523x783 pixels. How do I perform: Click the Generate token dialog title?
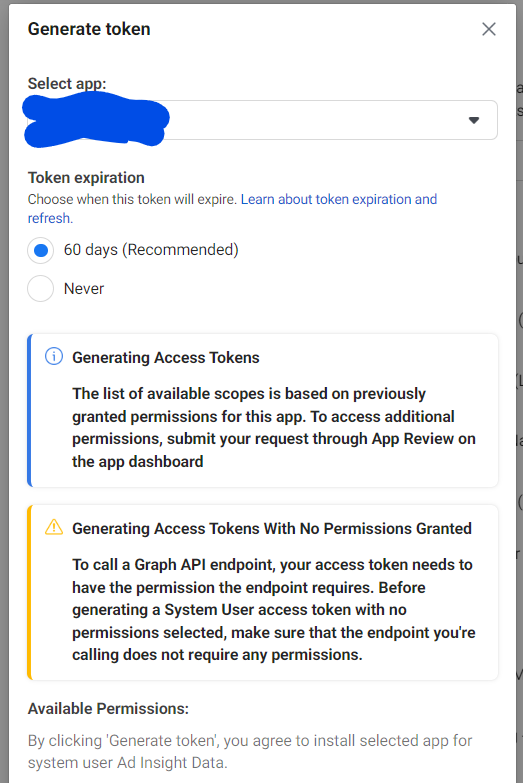89,29
